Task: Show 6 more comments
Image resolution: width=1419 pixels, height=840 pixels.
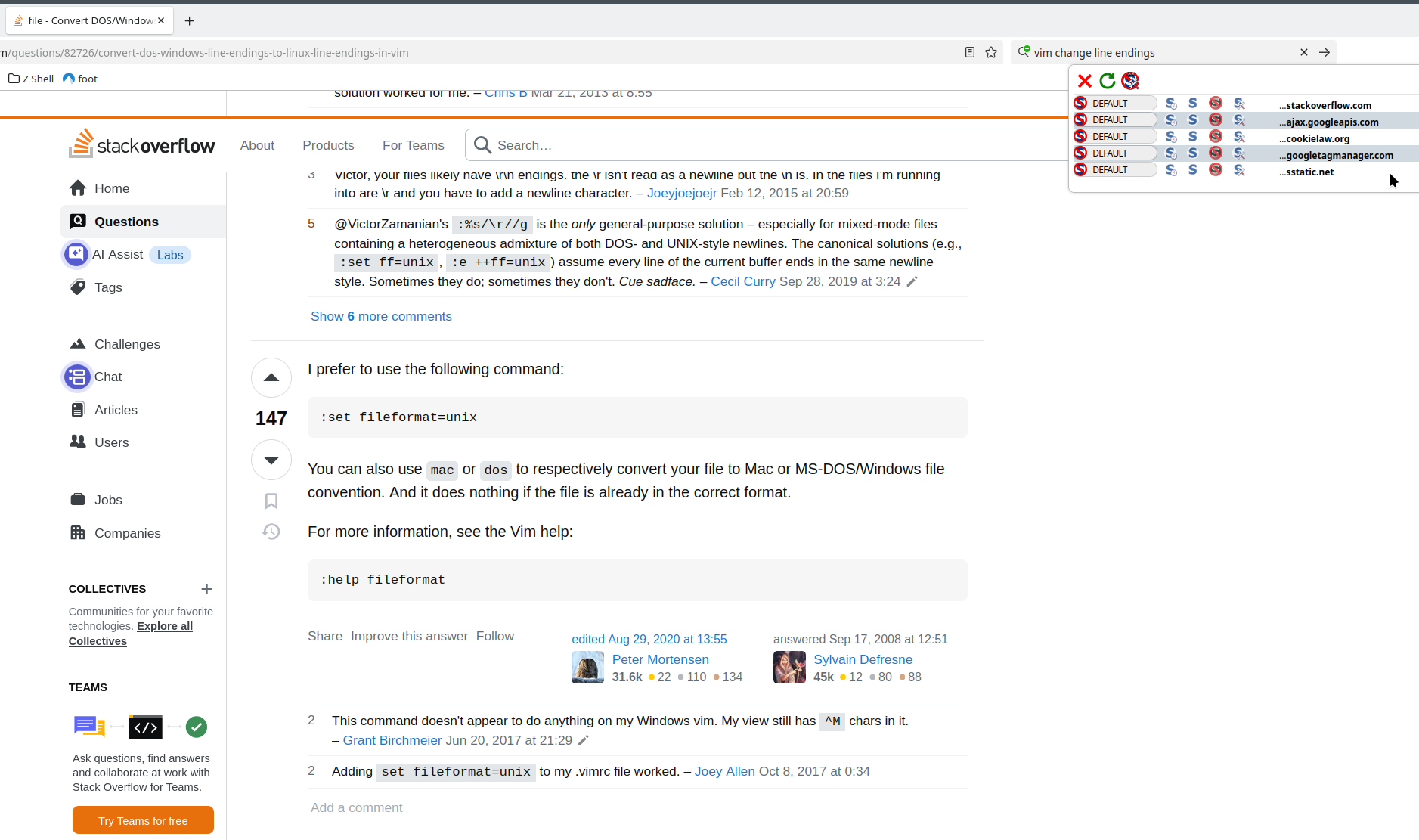Action: click(380, 316)
